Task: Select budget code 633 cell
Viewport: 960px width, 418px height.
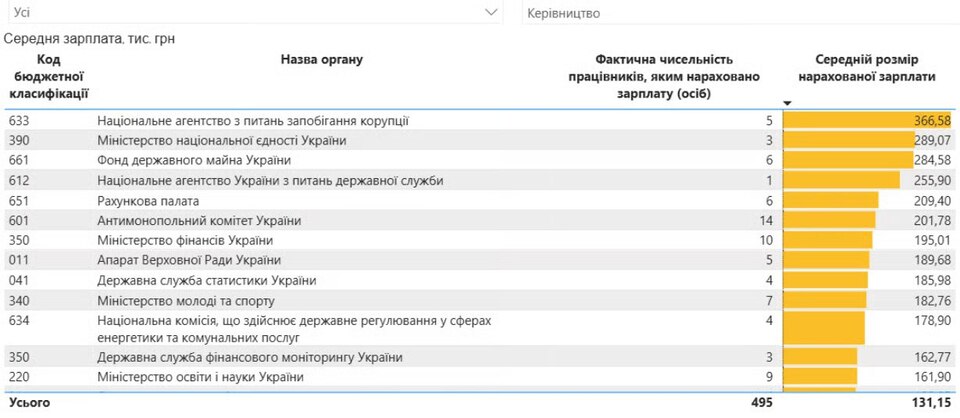Action: (20, 121)
